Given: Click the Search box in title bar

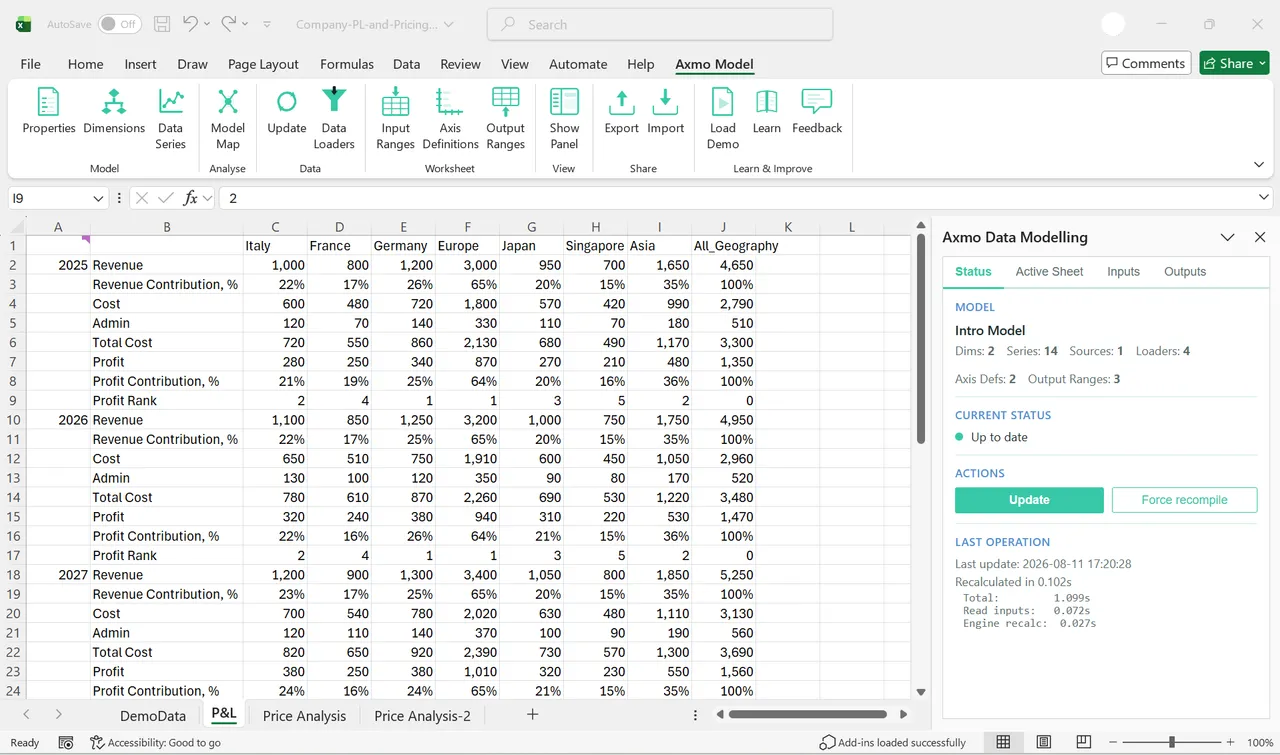Looking at the screenshot, I should click(x=660, y=24).
